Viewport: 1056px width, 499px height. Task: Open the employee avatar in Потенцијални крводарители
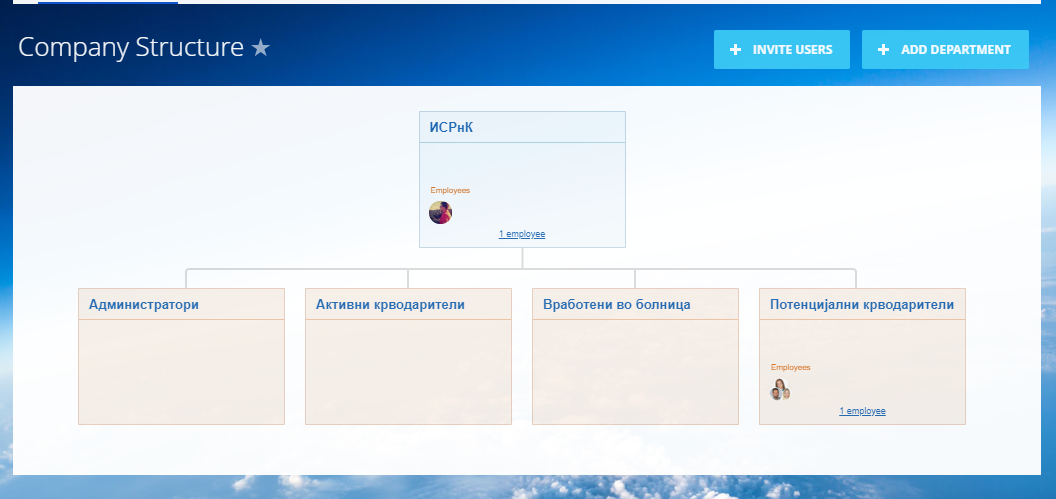780,390
